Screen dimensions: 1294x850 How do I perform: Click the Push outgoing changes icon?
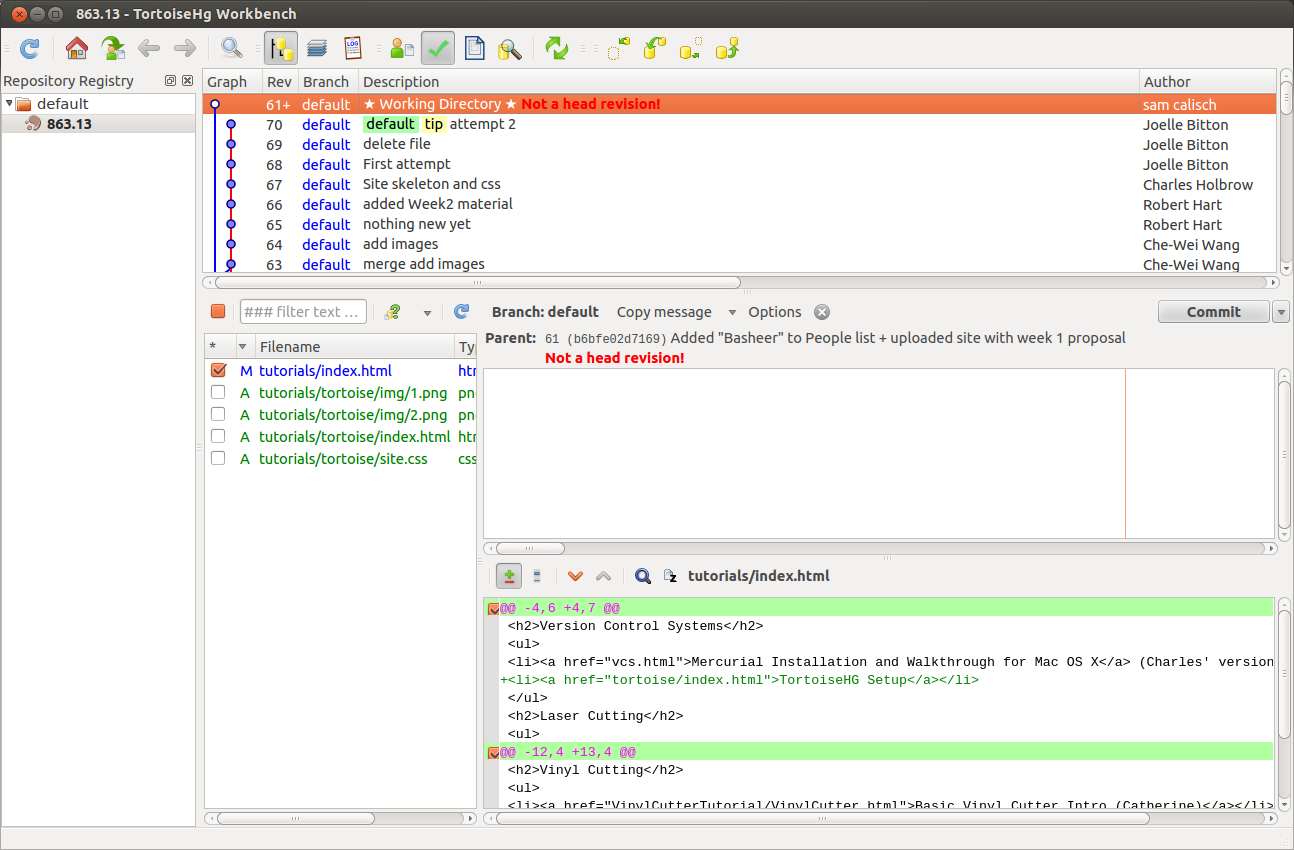[727, 47]
